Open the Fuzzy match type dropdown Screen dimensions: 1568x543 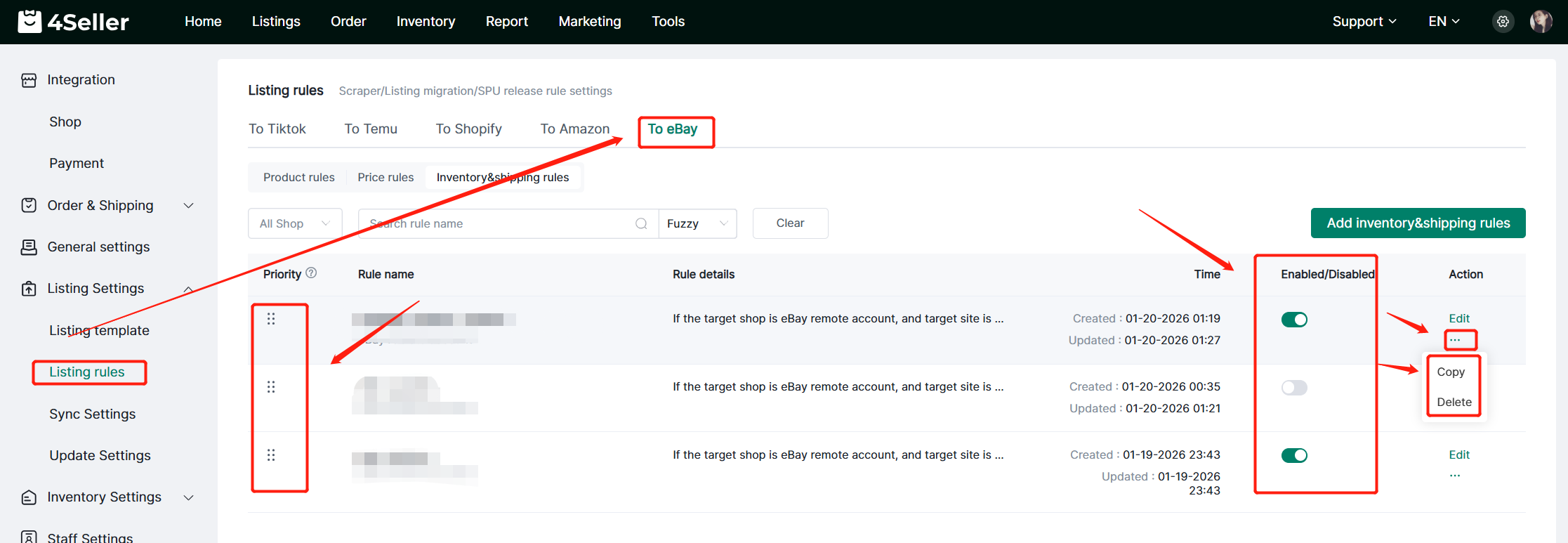(697, 223)
